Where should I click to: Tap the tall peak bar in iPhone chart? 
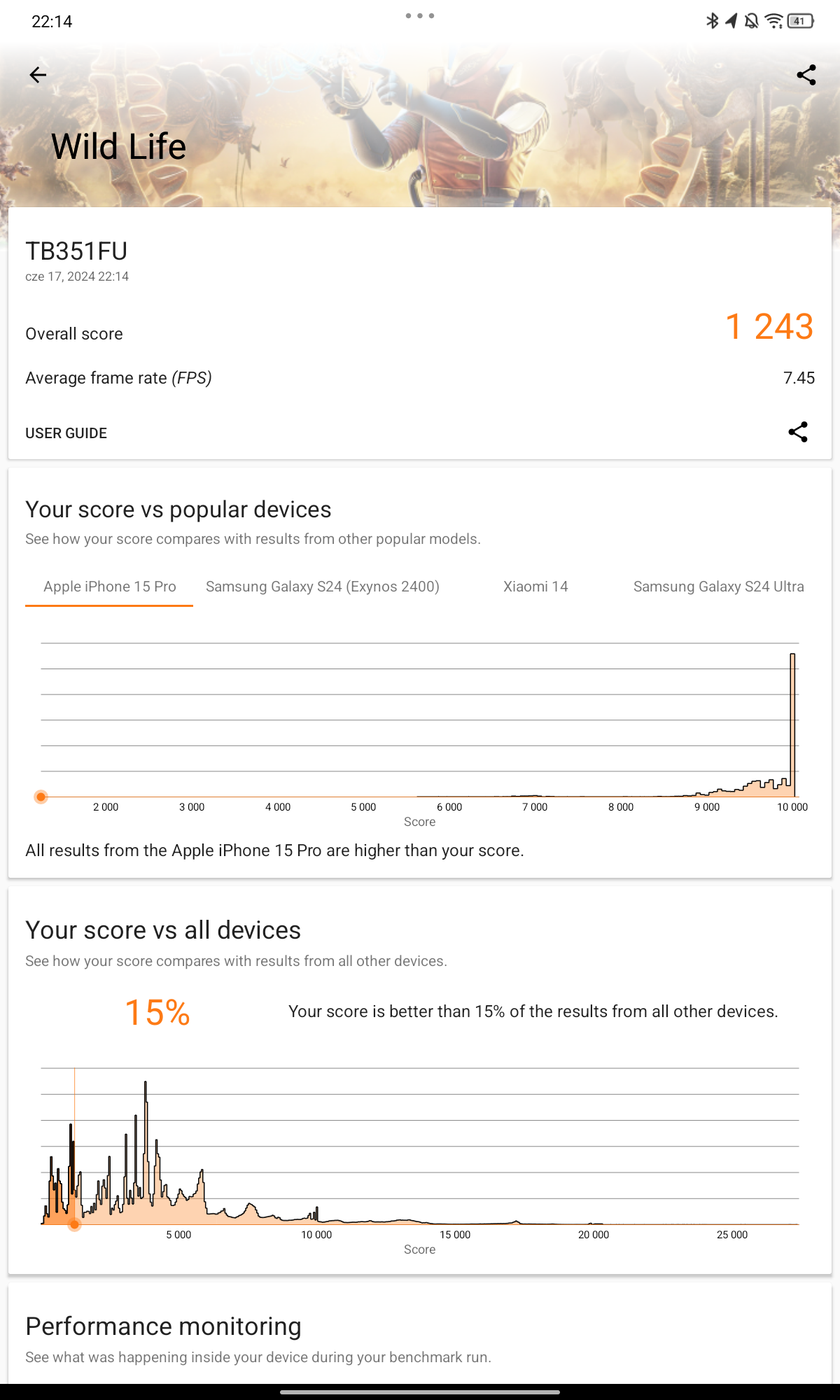click(x=792, y=724)
